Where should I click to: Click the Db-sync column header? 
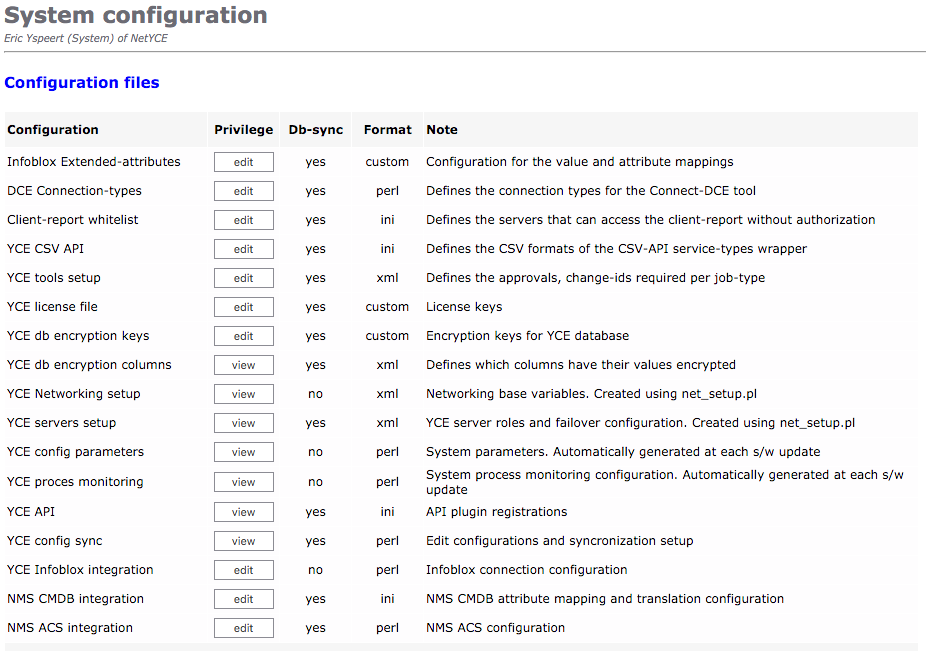[x=315, y=129]
